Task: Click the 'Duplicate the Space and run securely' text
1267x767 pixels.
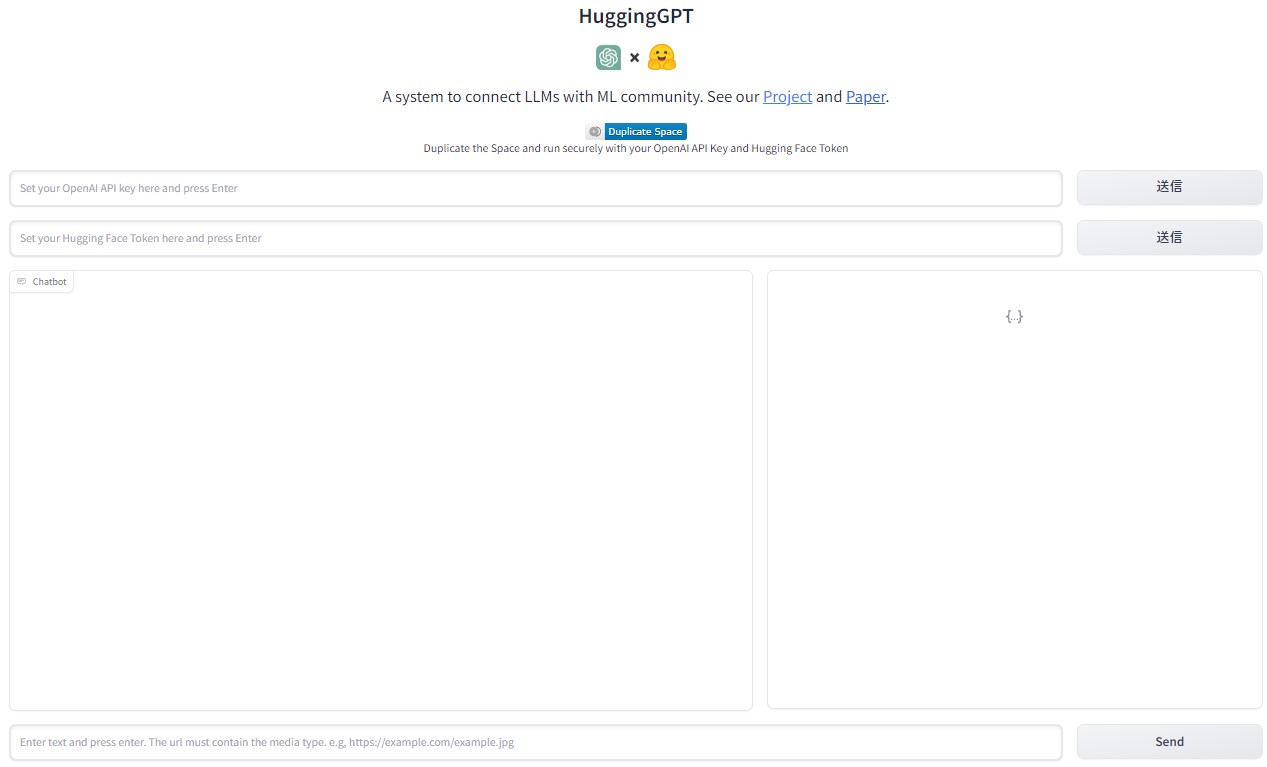Action: tap(635, 148)
